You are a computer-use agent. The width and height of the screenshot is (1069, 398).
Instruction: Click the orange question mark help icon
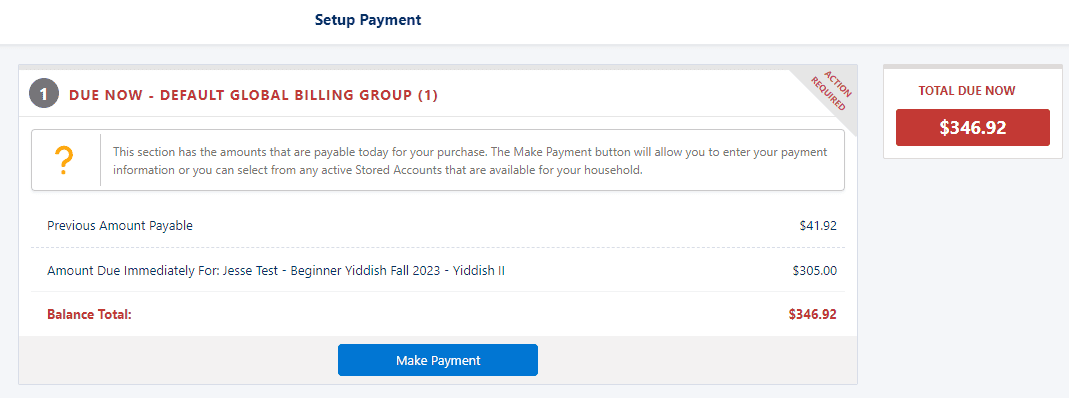click(x=65, y=161)
